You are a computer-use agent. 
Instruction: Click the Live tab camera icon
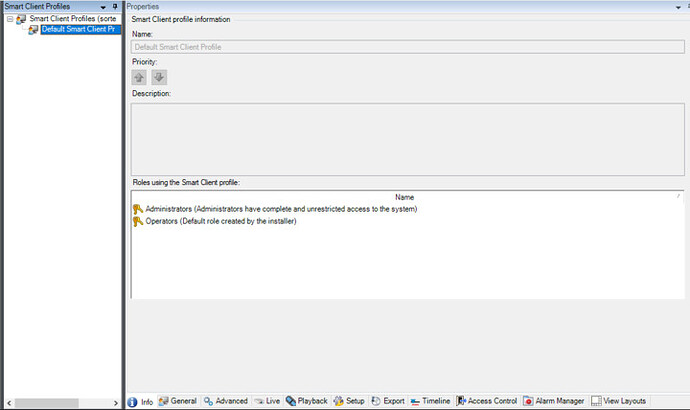(x=259, y=401)
